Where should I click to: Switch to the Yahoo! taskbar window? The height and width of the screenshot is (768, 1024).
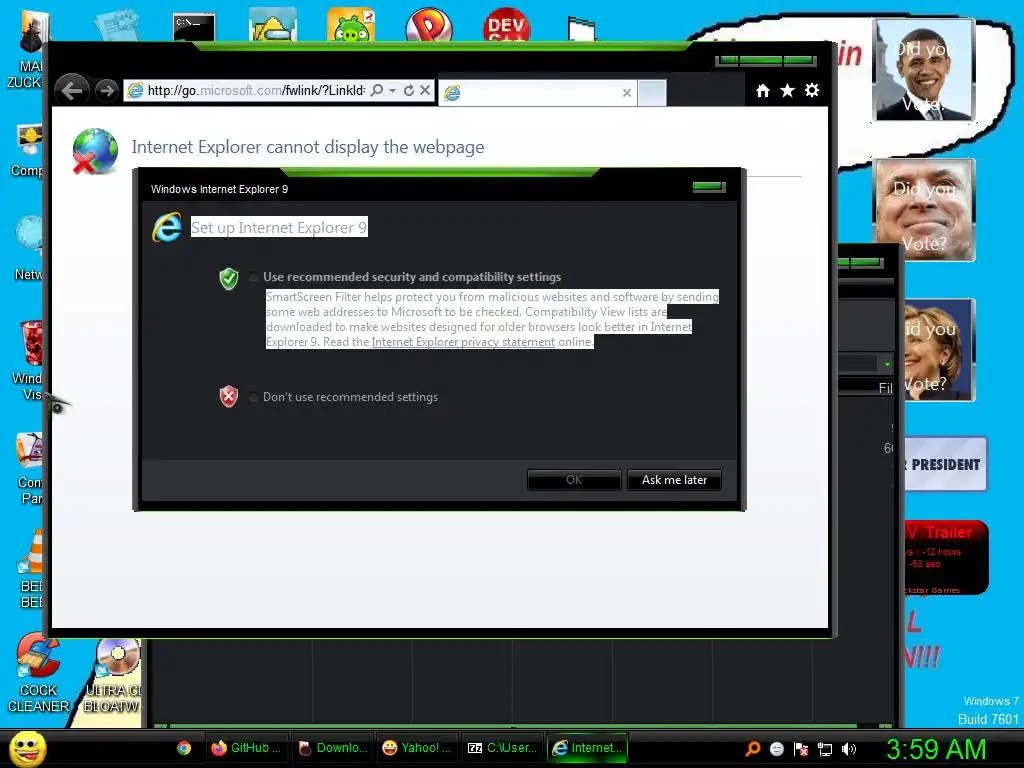(x=417, y=748)
